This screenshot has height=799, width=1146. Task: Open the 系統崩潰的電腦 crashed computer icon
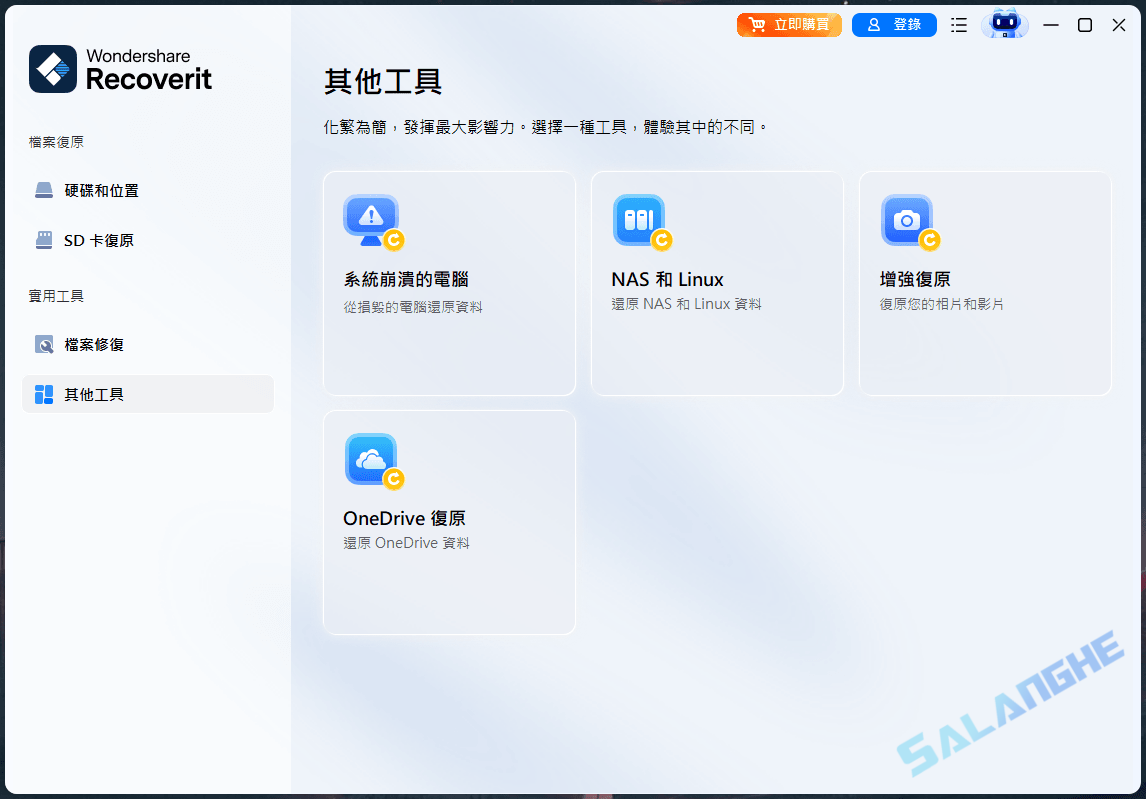click(x=371, y=220)
